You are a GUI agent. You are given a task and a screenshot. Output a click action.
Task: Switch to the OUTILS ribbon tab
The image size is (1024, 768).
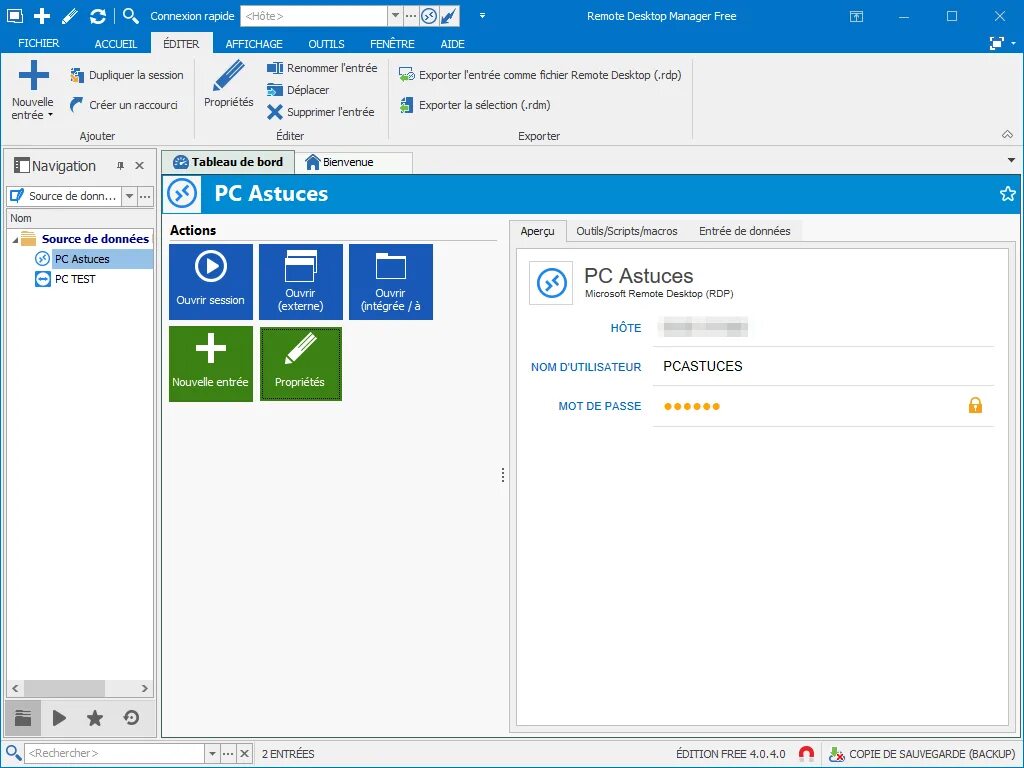(327, 44)
